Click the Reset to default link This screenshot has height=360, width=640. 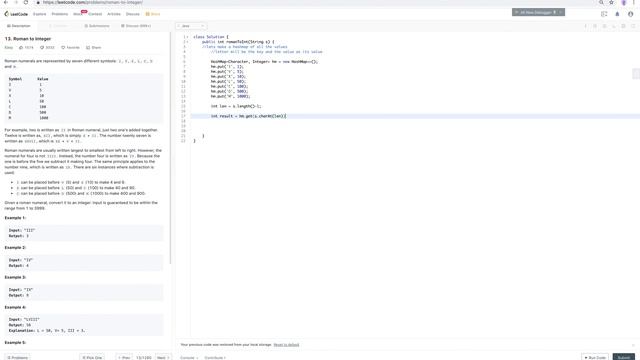286,345
